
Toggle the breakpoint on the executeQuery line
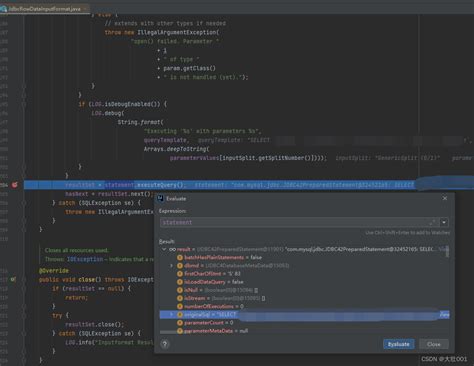tap(14, 185)
